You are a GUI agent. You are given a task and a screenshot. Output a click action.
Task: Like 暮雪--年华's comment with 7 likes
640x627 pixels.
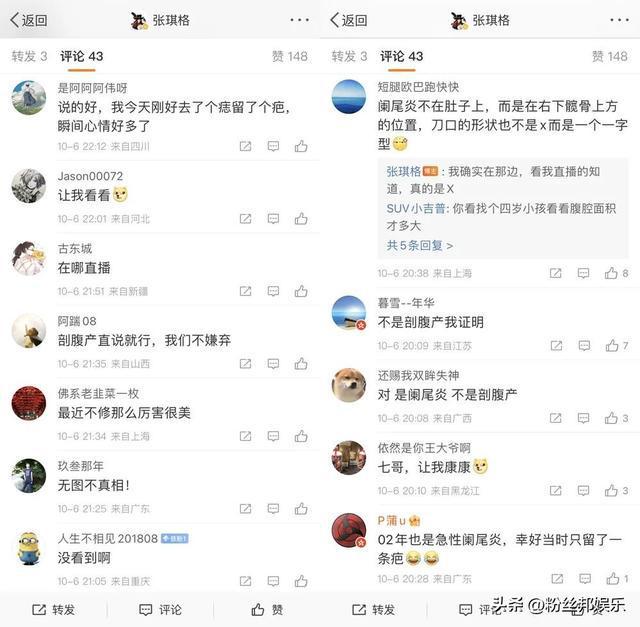point(617,346)
